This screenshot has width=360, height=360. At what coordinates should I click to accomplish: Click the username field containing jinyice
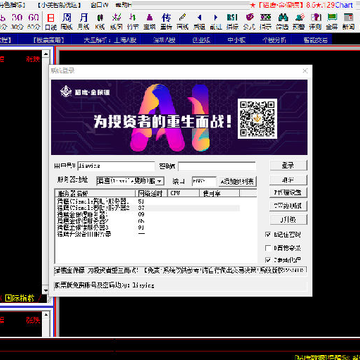tap(116, 166)
